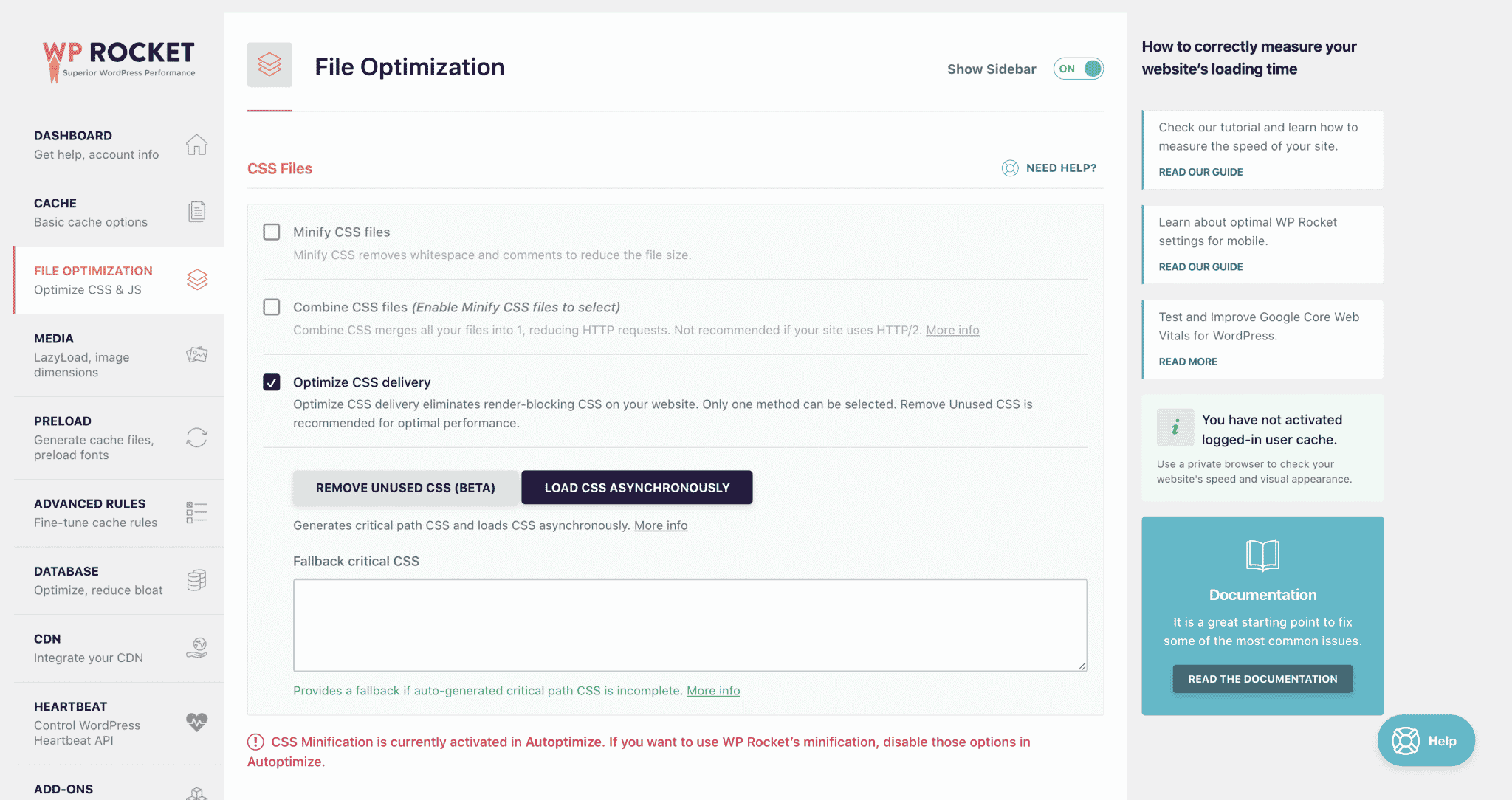The width and height of the screenshot is (1512, 800).
Task: Click the Cache document icon
Action: click(x=197, y=211)
